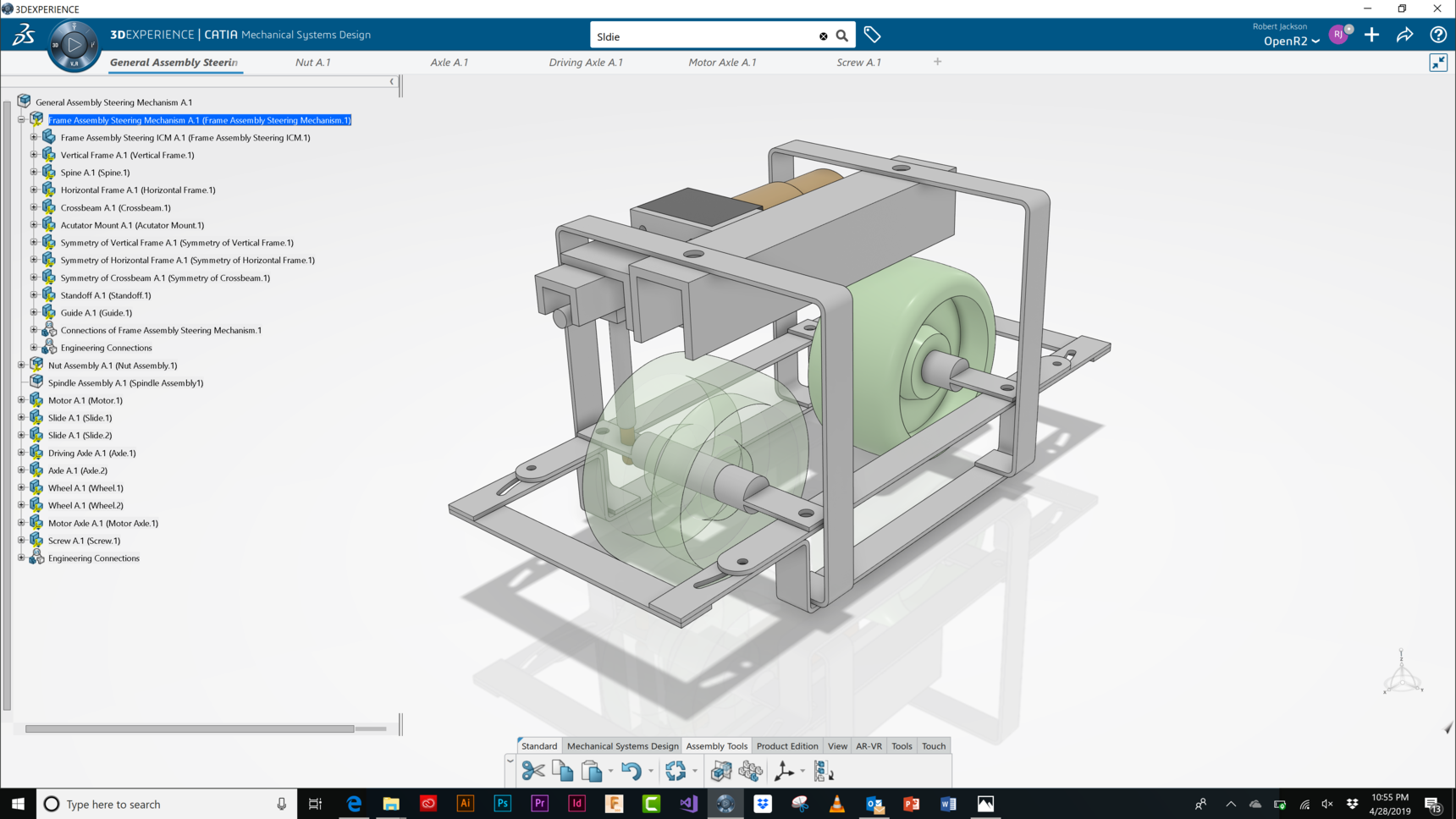The image size is (1456, 819).
Task: Open Product Edition toolbar tab
Action: click(x=787, y=745)
